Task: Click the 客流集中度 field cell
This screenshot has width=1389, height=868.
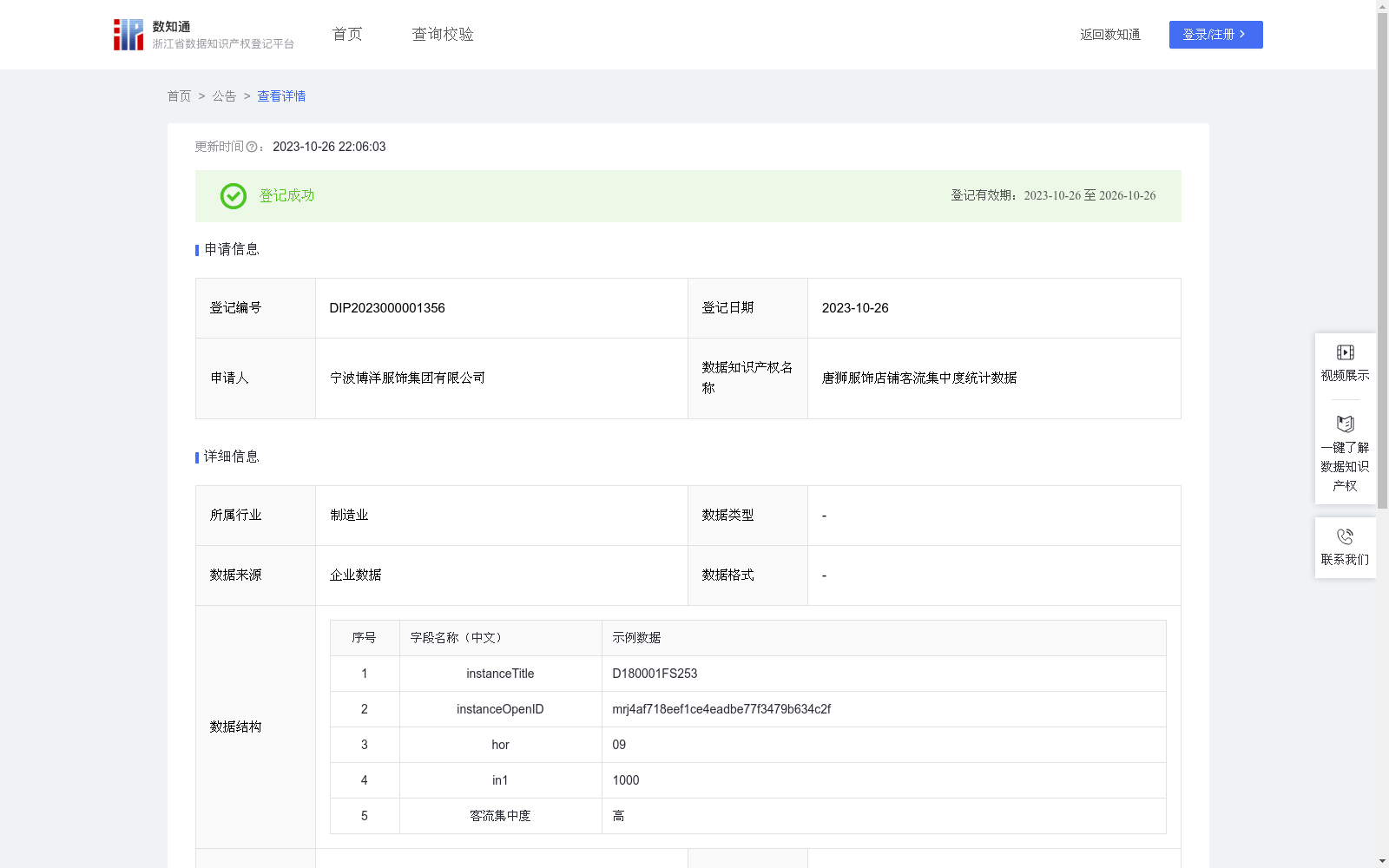Action: click(x=500, y=816)
